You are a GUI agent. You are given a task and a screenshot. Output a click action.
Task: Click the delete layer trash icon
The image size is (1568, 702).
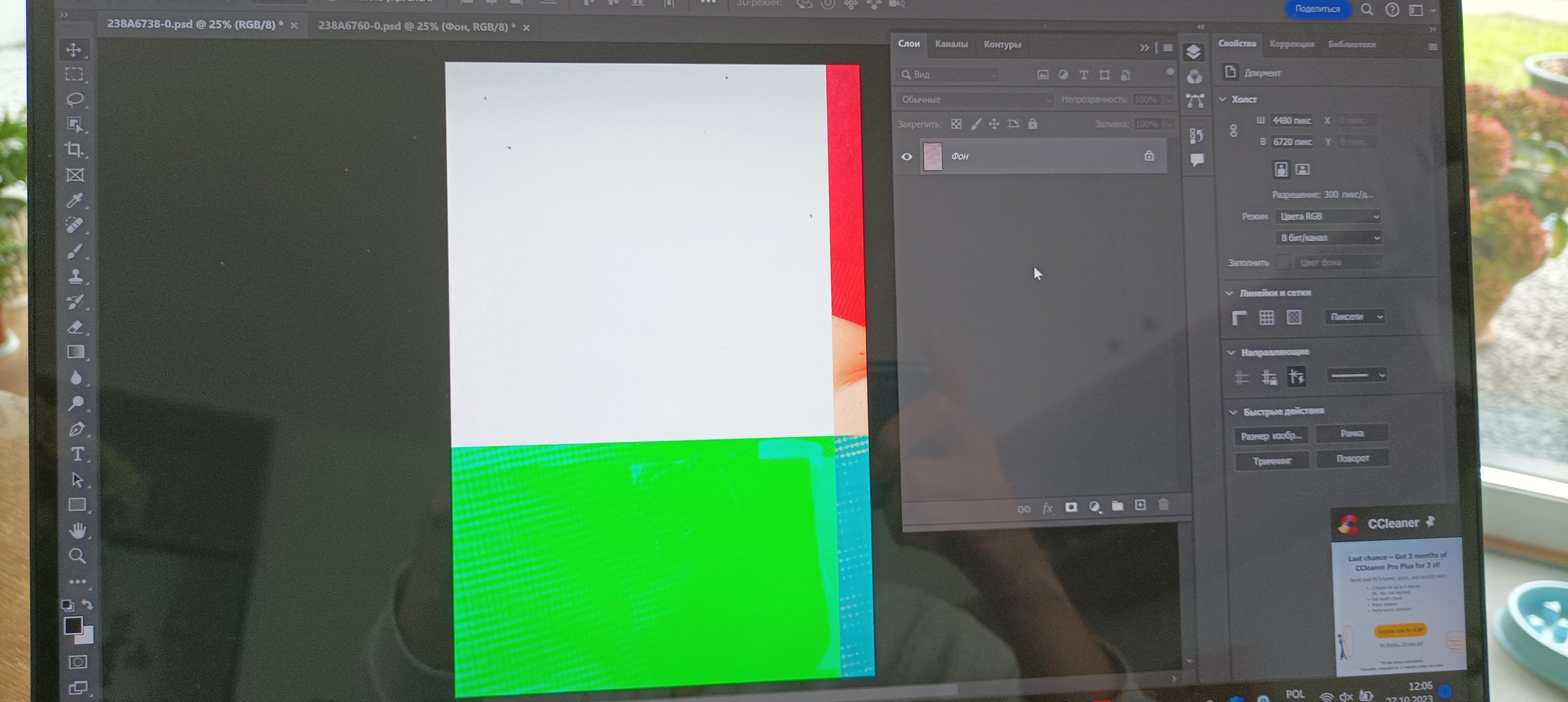coord(1163,505)
